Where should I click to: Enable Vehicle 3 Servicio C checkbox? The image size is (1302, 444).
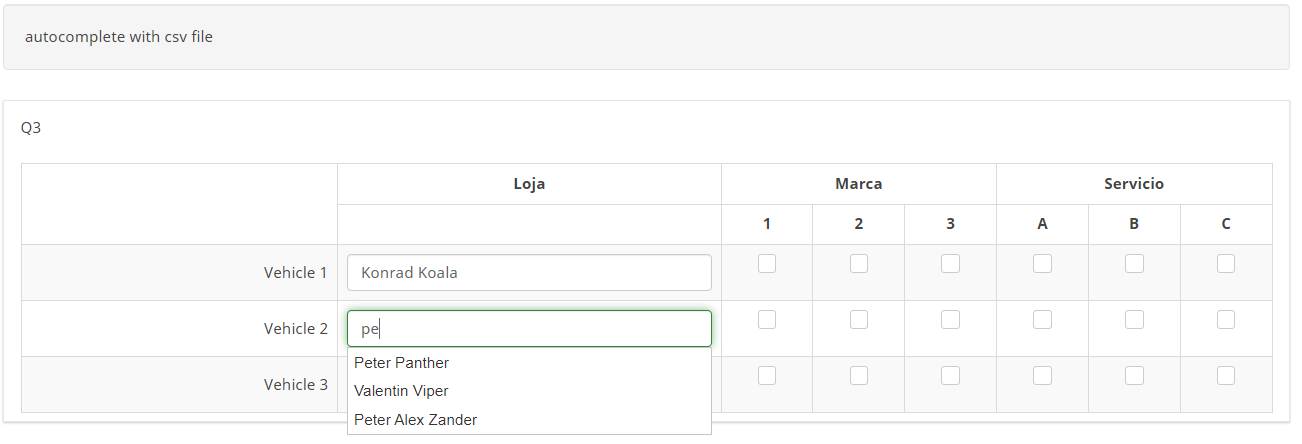tap(1226, 376)
